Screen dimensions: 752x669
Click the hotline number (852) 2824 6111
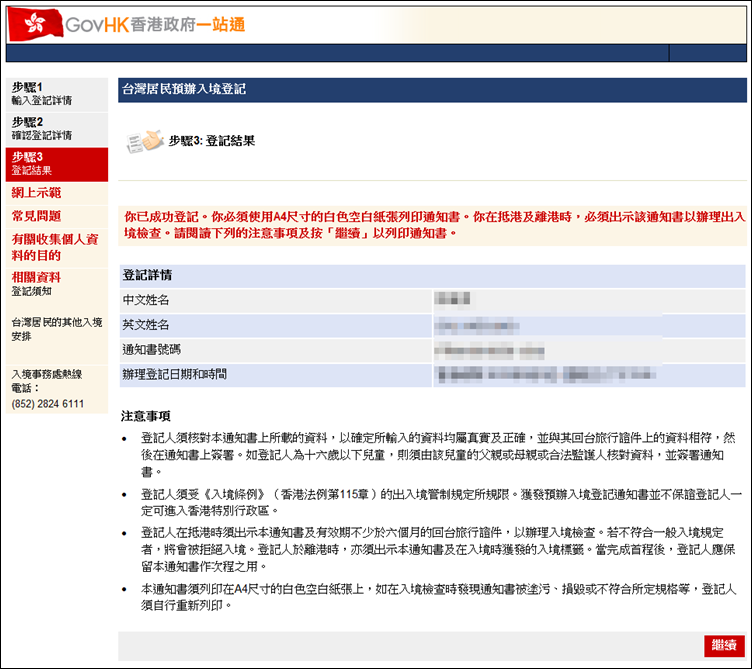(x=47, y=404)
